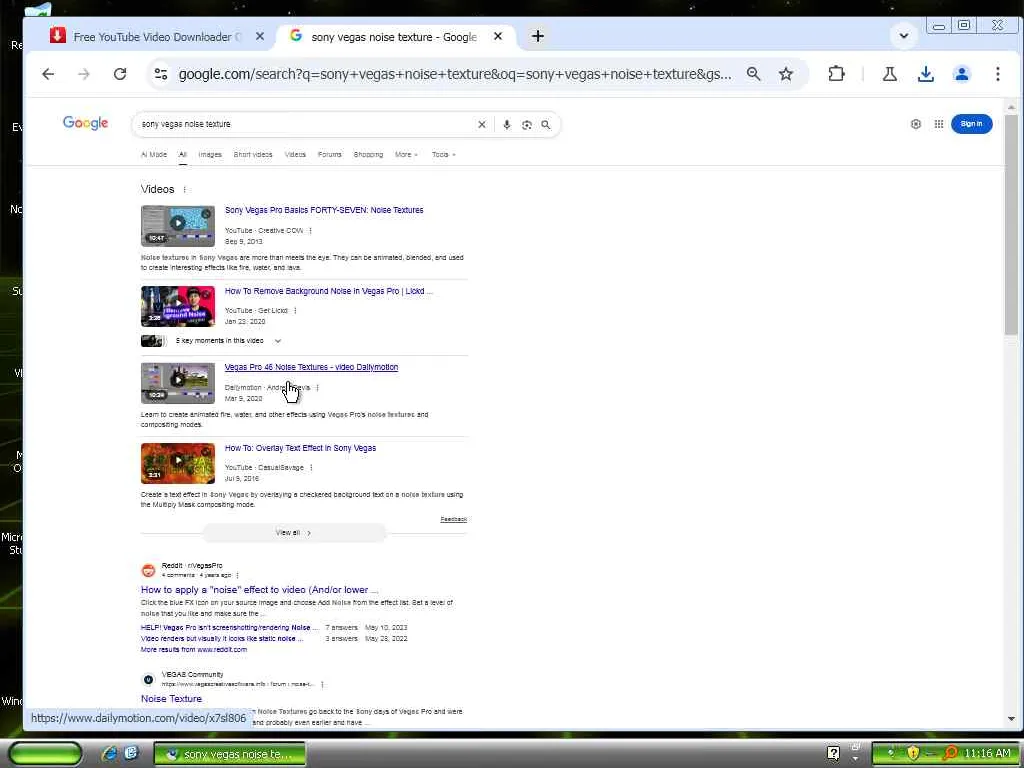Open Sony Vegas Pro Basics FORTY-SEVEN link
This screenshot has width=1024, height=768.
pyautogui.click(x=324, y=210)
